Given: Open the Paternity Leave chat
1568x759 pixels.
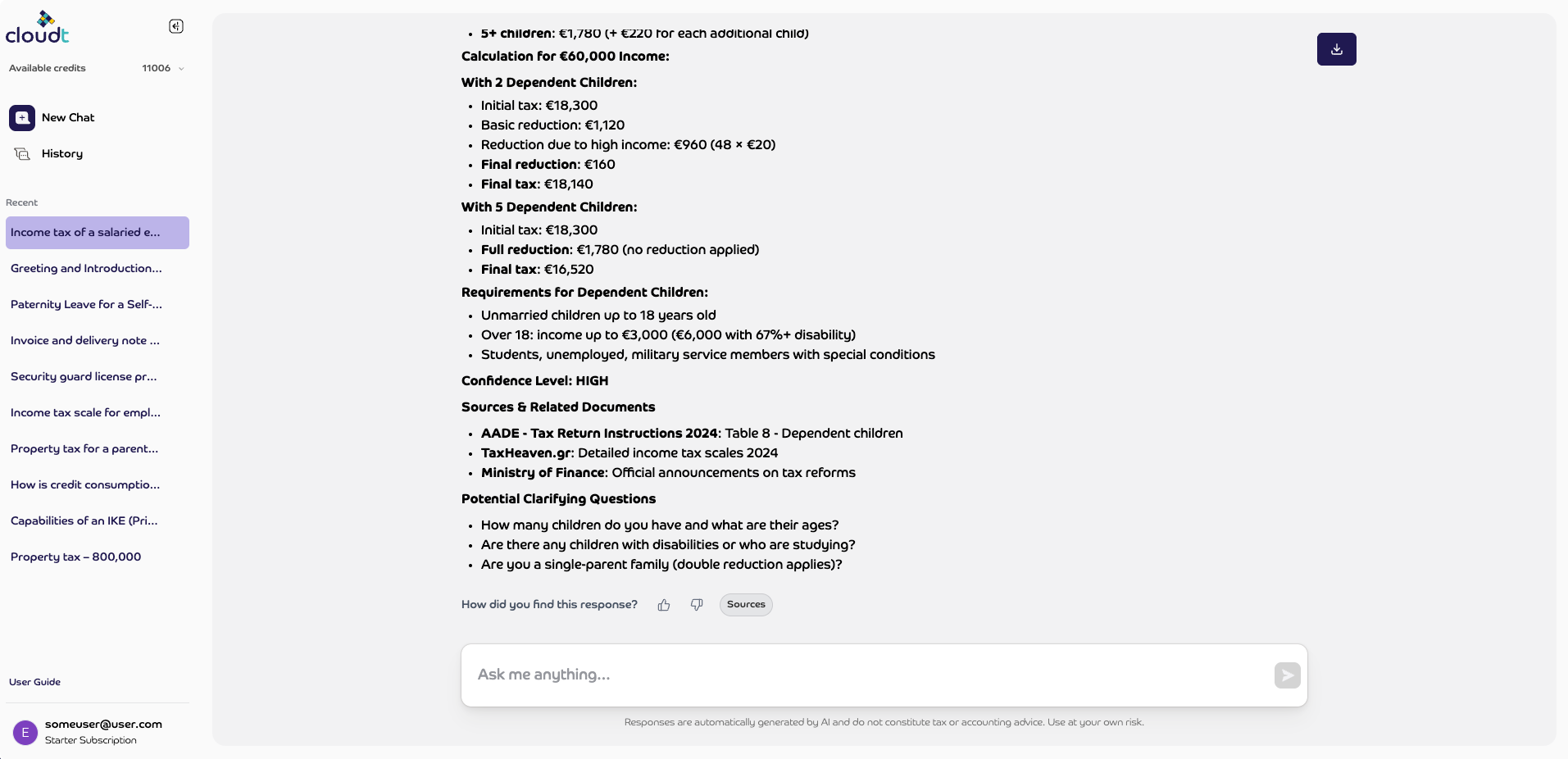Looking at the screenshot, I should (86, 305).
